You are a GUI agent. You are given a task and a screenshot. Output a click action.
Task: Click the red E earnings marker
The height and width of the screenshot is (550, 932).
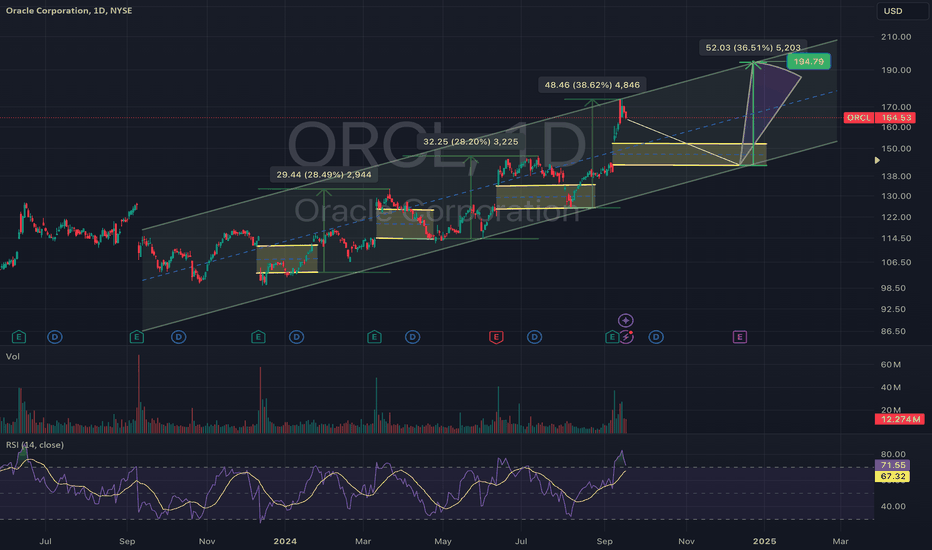(x=496, y=337)
